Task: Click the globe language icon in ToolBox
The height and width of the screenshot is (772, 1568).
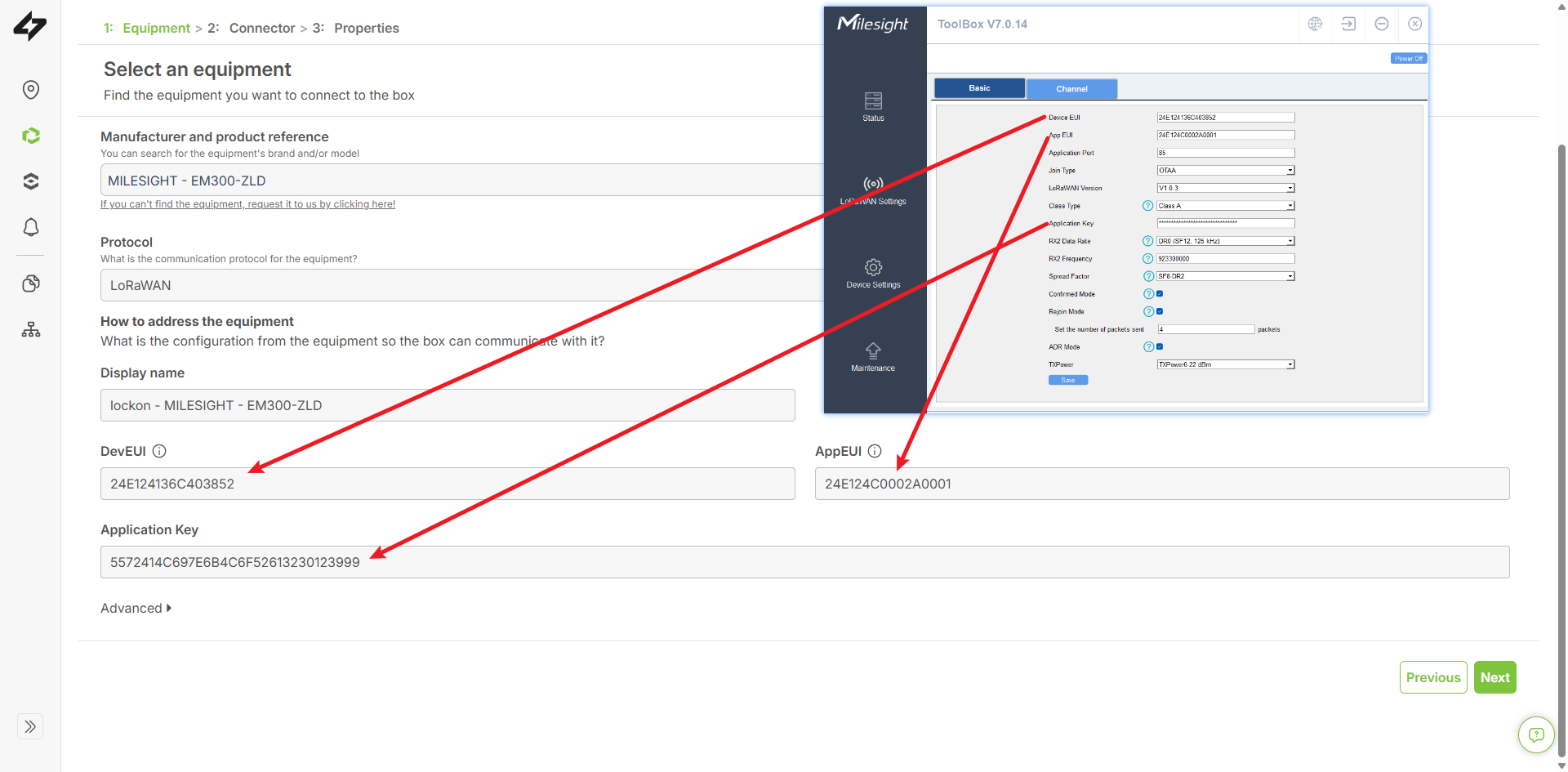Action: point(1315,24)
